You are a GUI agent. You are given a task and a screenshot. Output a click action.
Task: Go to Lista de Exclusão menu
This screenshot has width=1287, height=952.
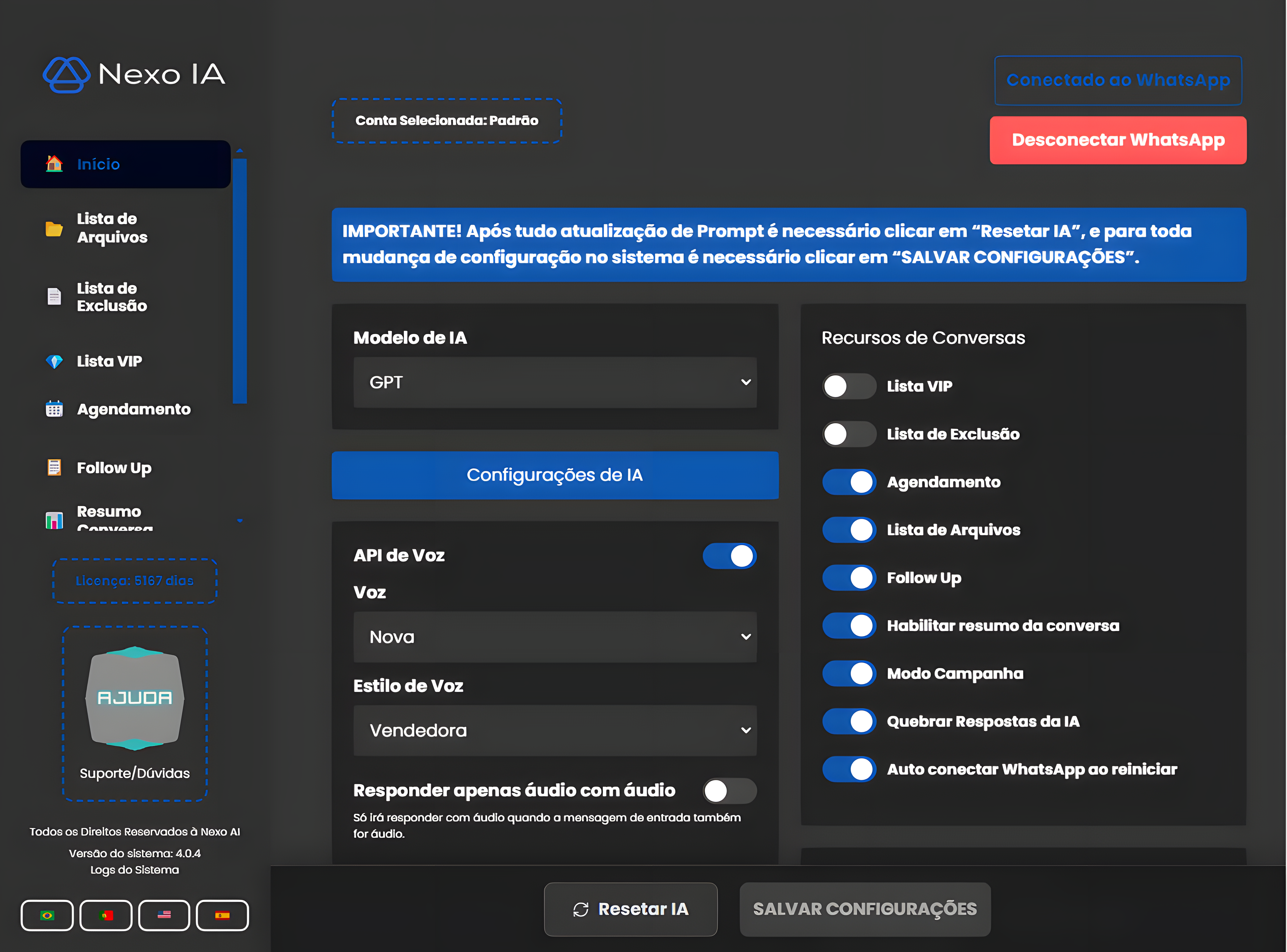pos(112,297)
